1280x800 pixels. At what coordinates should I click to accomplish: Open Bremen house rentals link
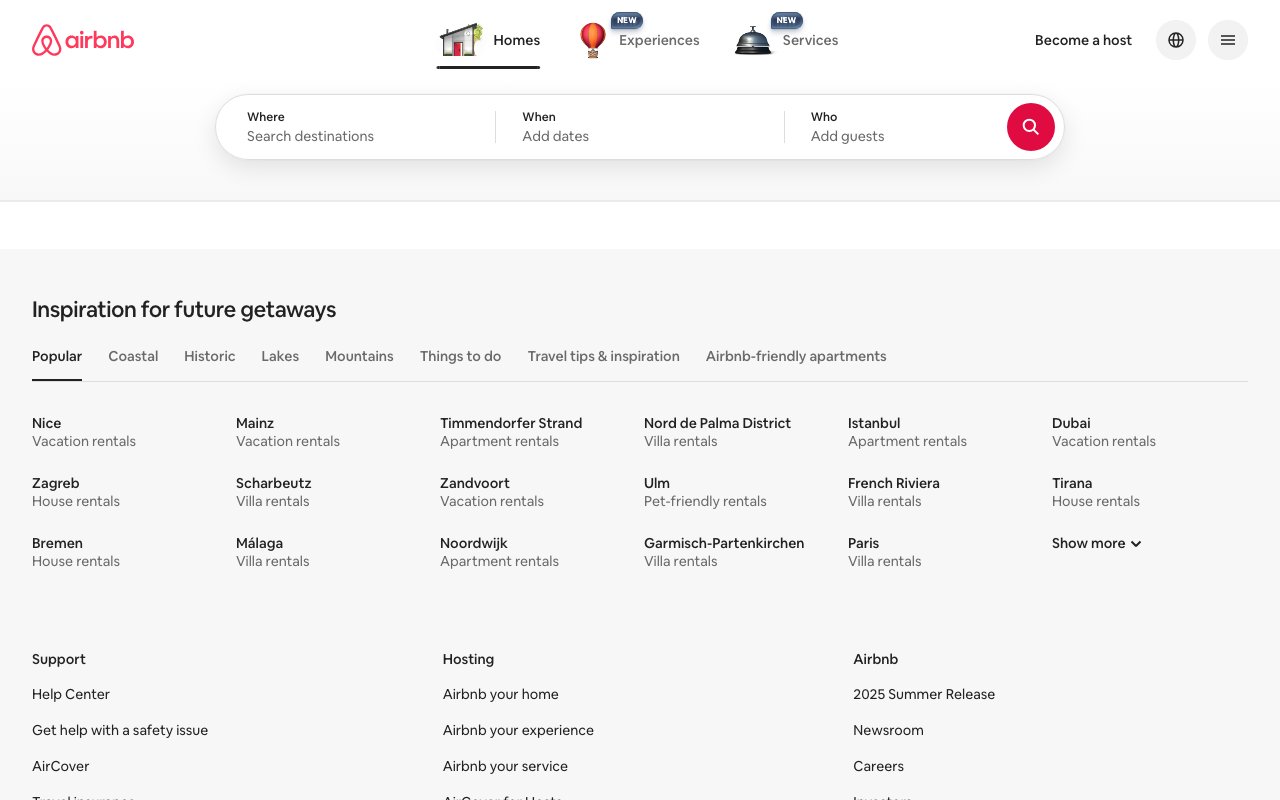(76, 552)
